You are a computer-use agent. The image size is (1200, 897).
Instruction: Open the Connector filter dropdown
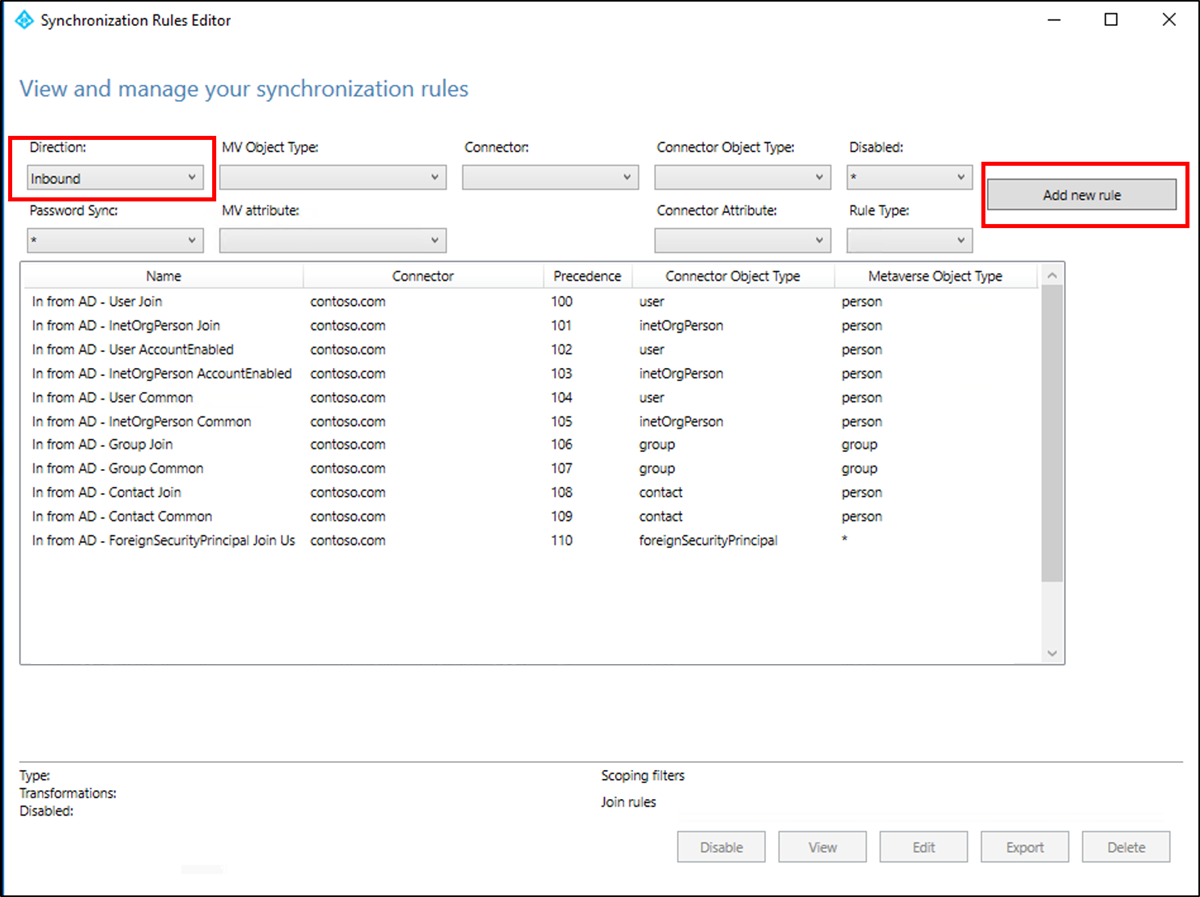(x=549, y=178)
